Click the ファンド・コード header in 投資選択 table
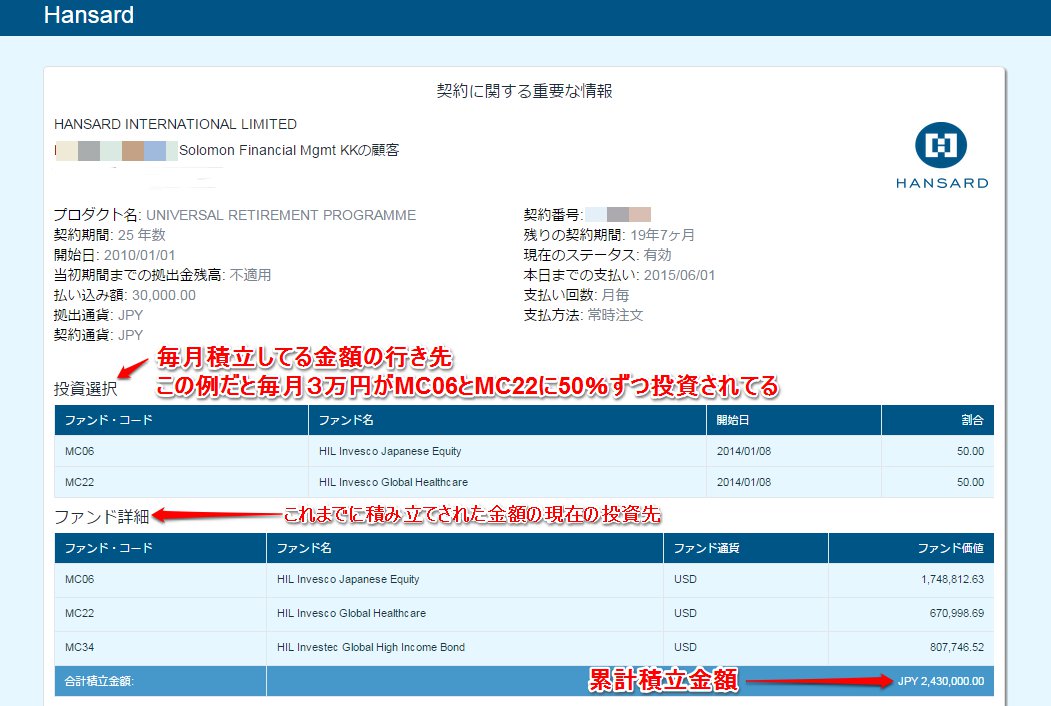 click(x=109, y=420)
